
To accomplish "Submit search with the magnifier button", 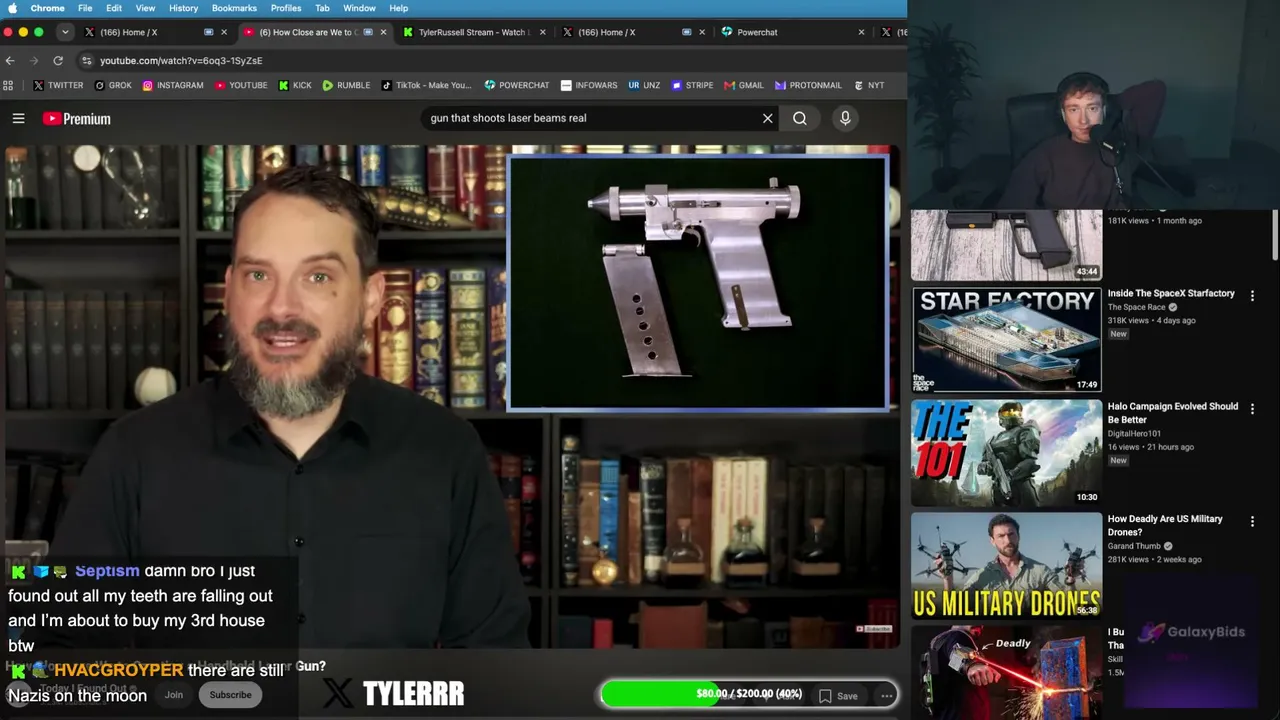I will (x=800, y=118).
